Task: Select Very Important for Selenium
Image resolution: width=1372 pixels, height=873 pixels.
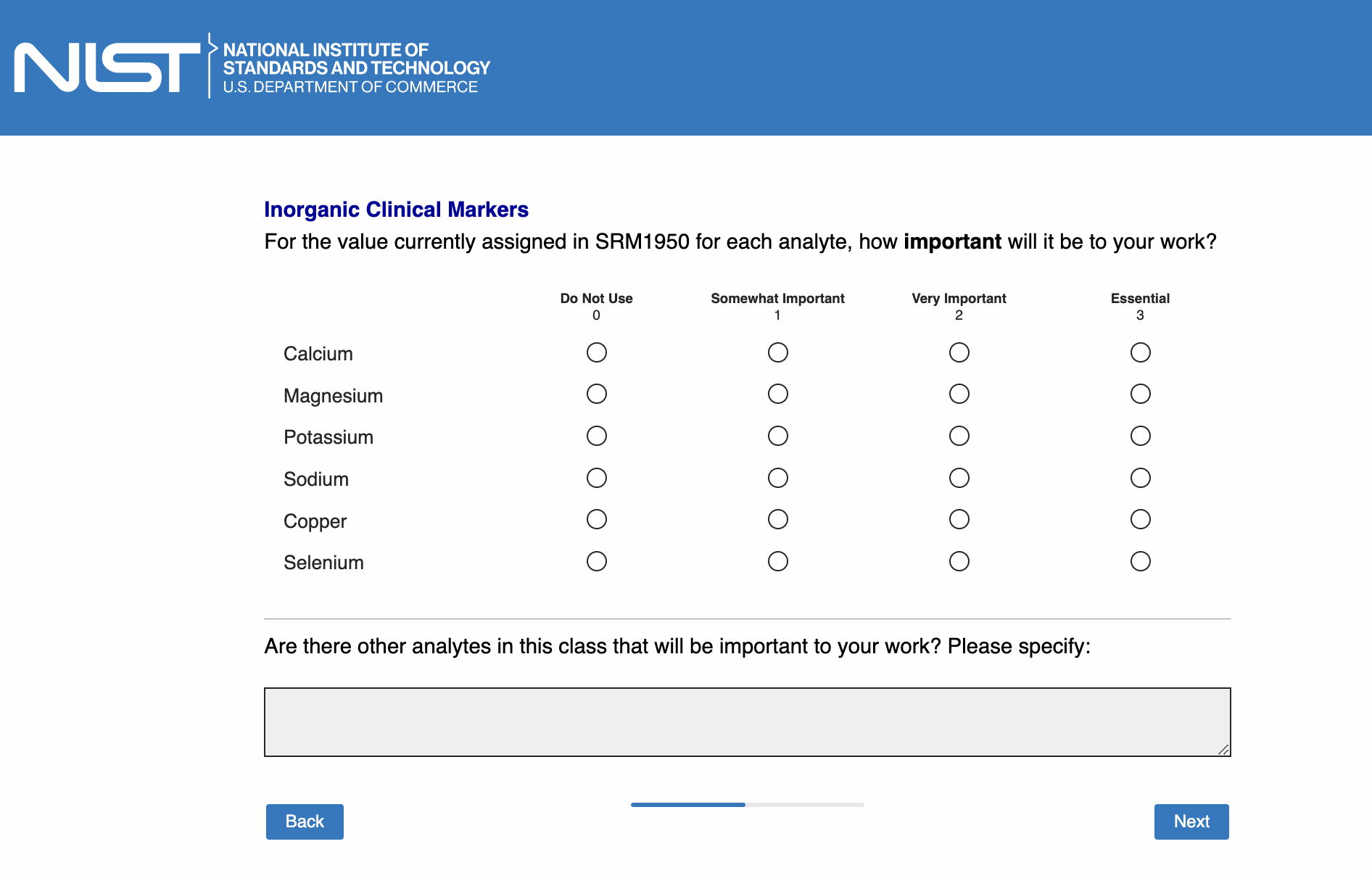Action: tap(959, 561)
